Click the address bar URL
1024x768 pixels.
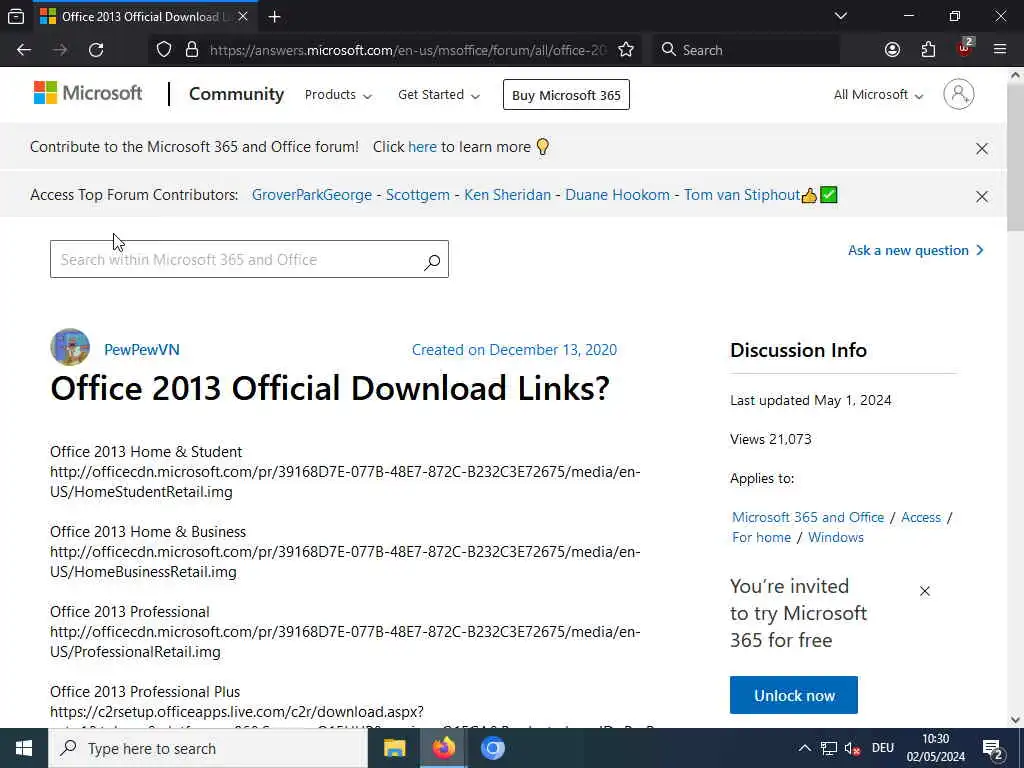[408, 50]
